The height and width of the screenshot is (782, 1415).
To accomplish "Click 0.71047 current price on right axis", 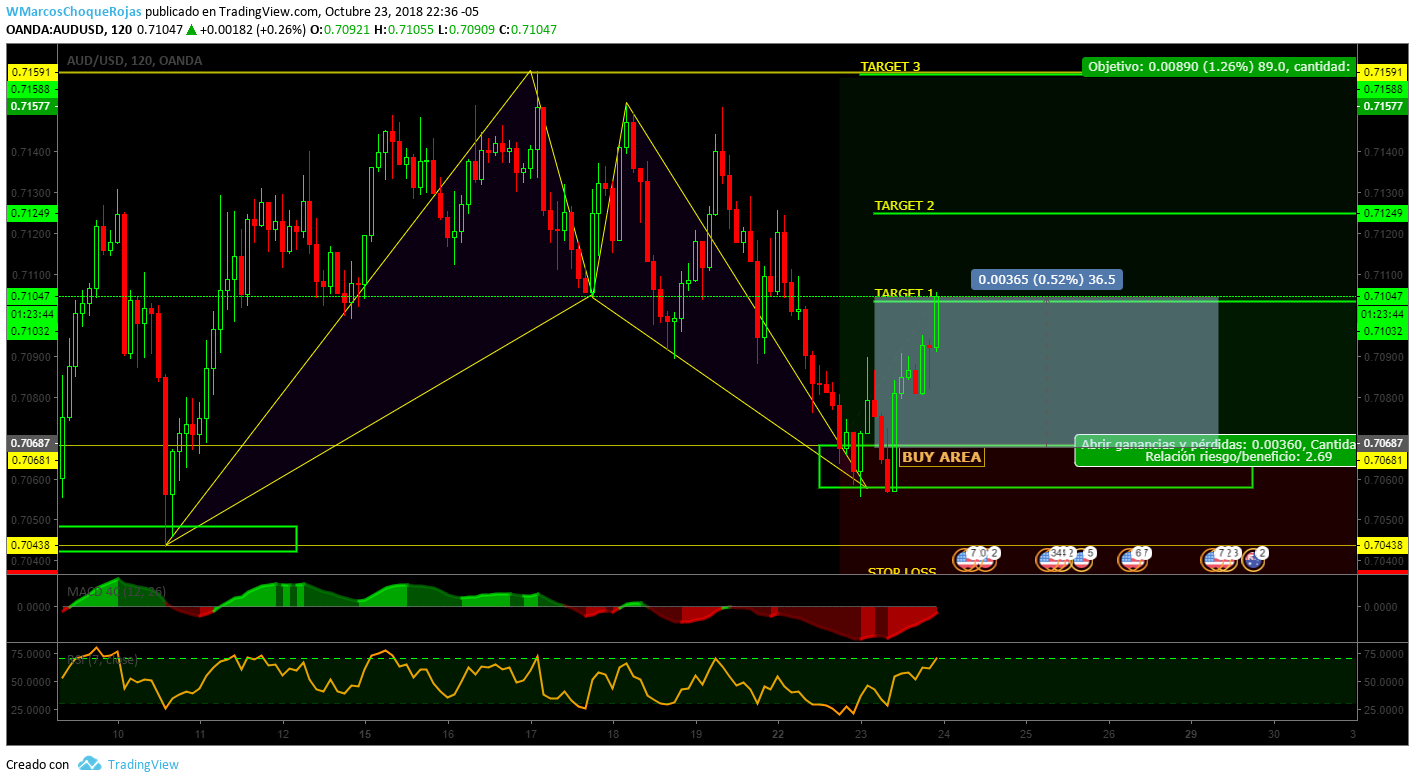I will click(x=1382, y=296).
